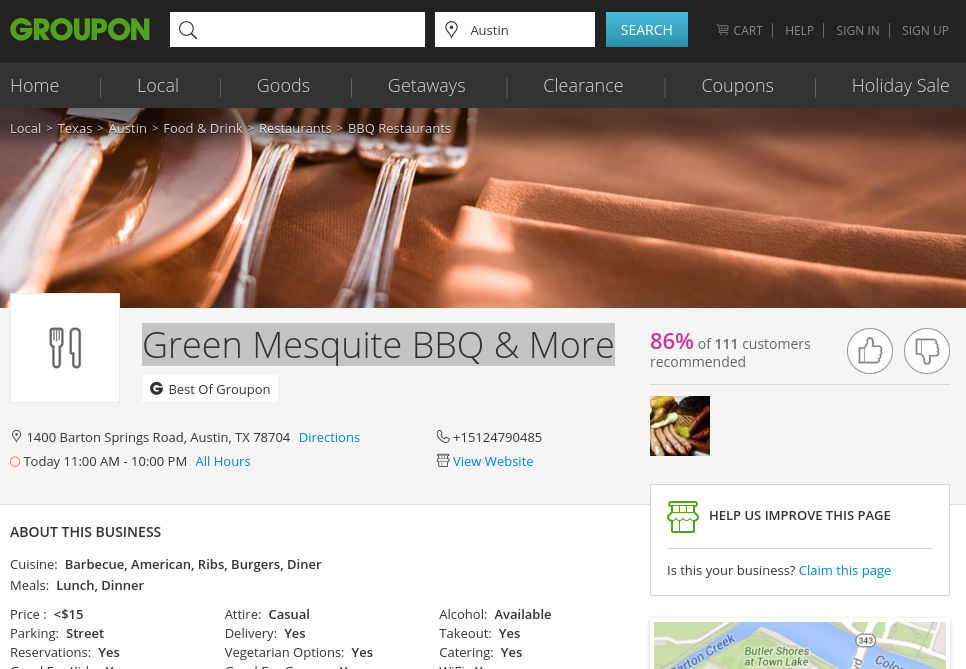The width and height of the screenshot is (966, 669).
Task: Click the Today 11:00 AM - 10:00 PM hours
Action: [105, 461]
